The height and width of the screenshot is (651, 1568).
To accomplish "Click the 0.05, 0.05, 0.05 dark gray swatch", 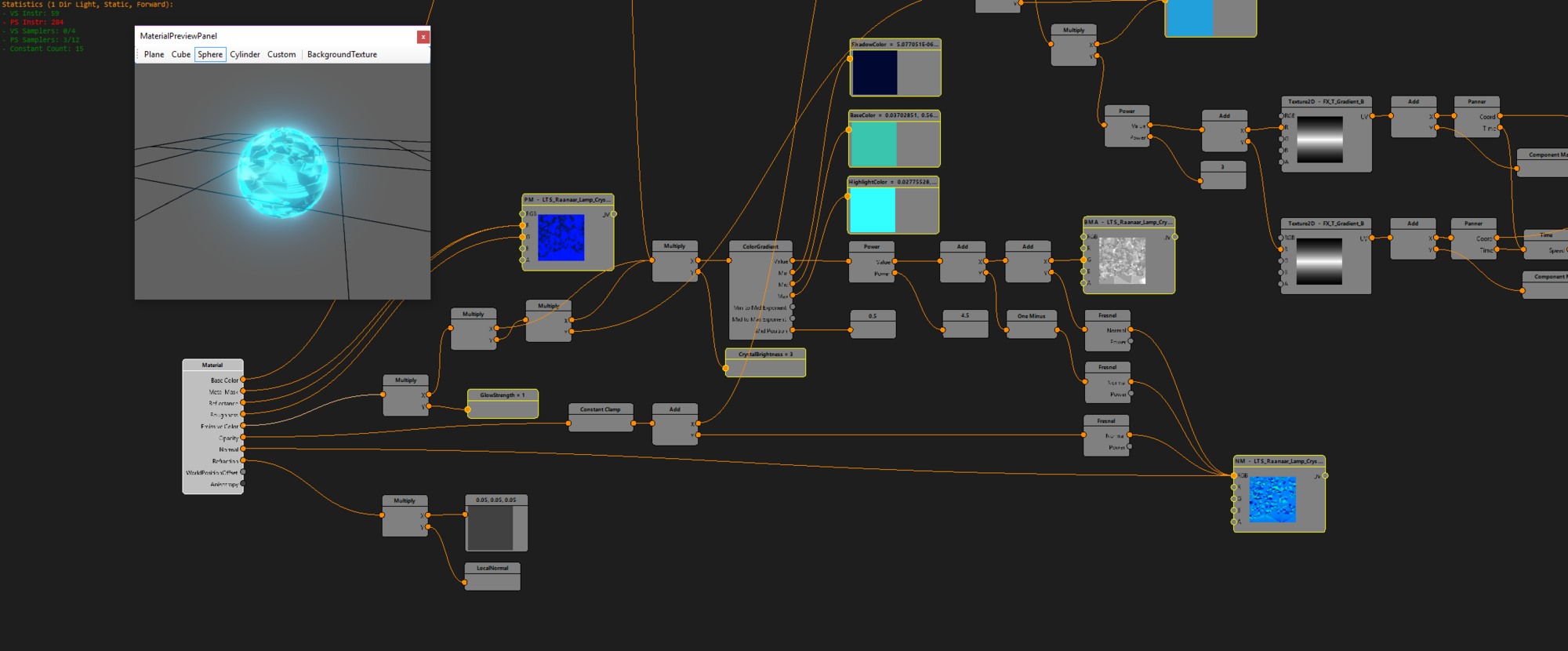I will coord(490,528).
